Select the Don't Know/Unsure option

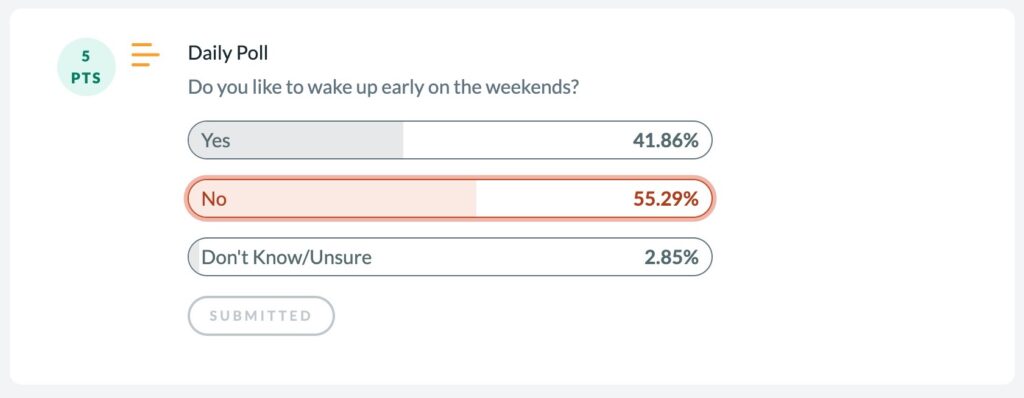pyautogui.click(x=450, y=257)
